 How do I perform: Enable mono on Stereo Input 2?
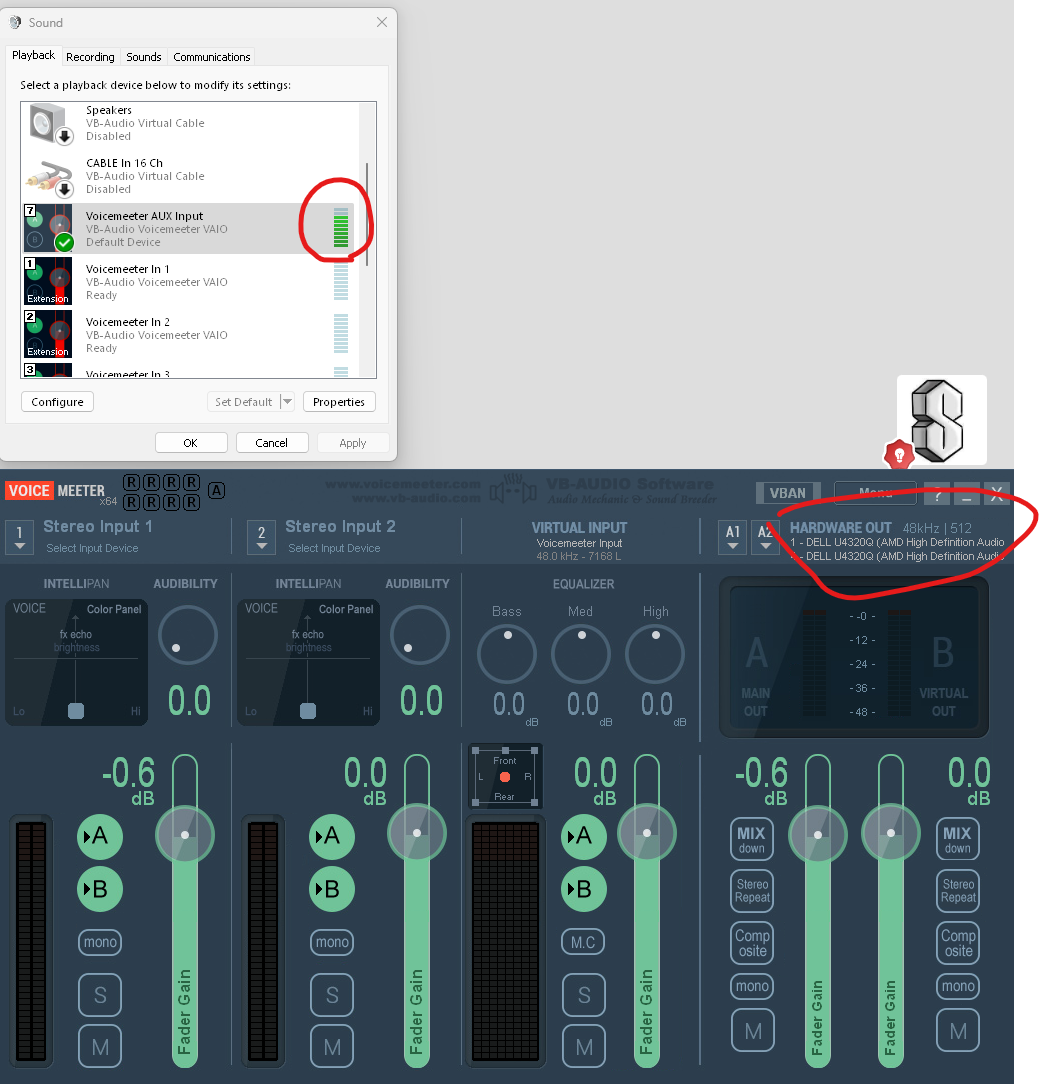pyautogui.click(x=332, y=942)
